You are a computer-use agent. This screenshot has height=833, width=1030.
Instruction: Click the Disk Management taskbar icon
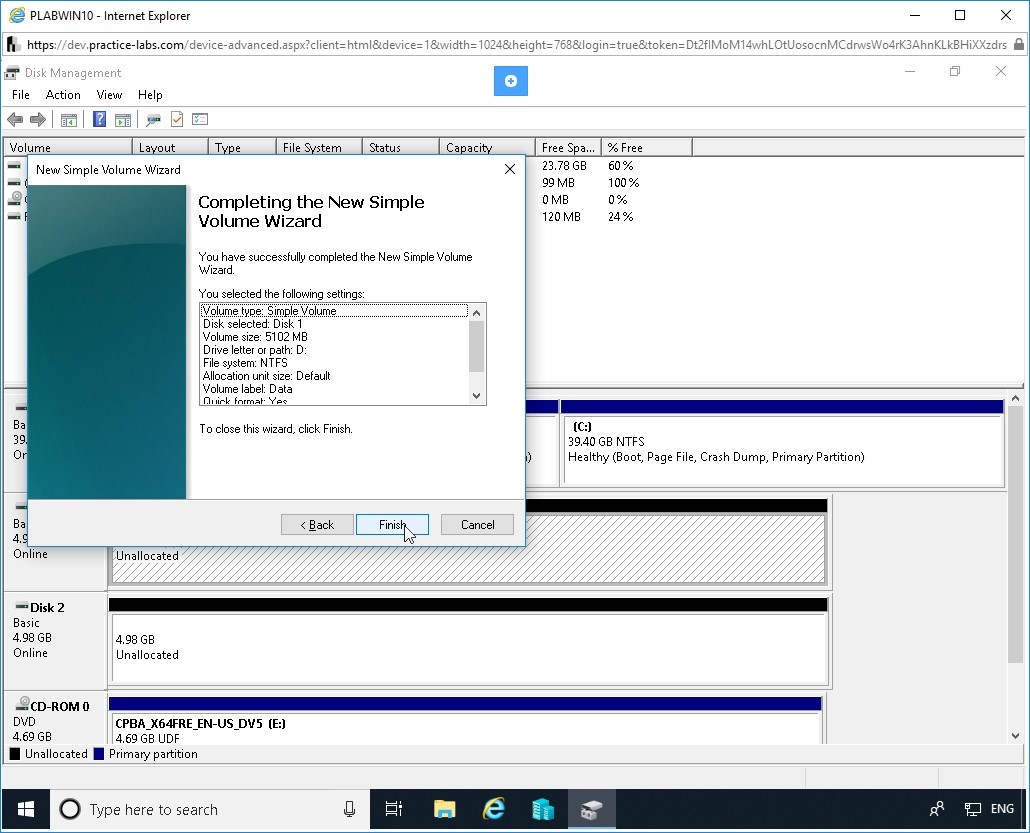[592, 809]
